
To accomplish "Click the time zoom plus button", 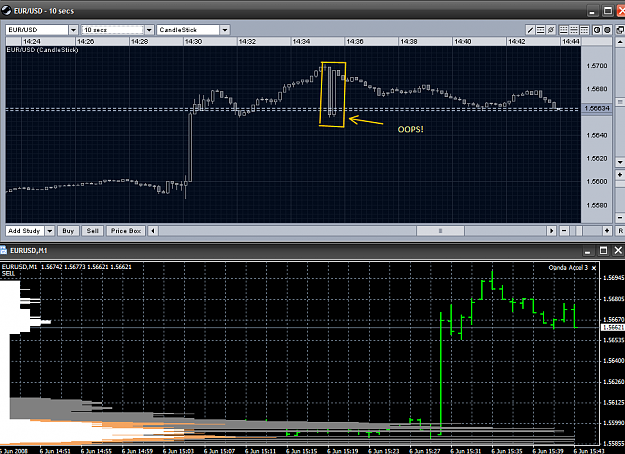I will click(607, 231).
